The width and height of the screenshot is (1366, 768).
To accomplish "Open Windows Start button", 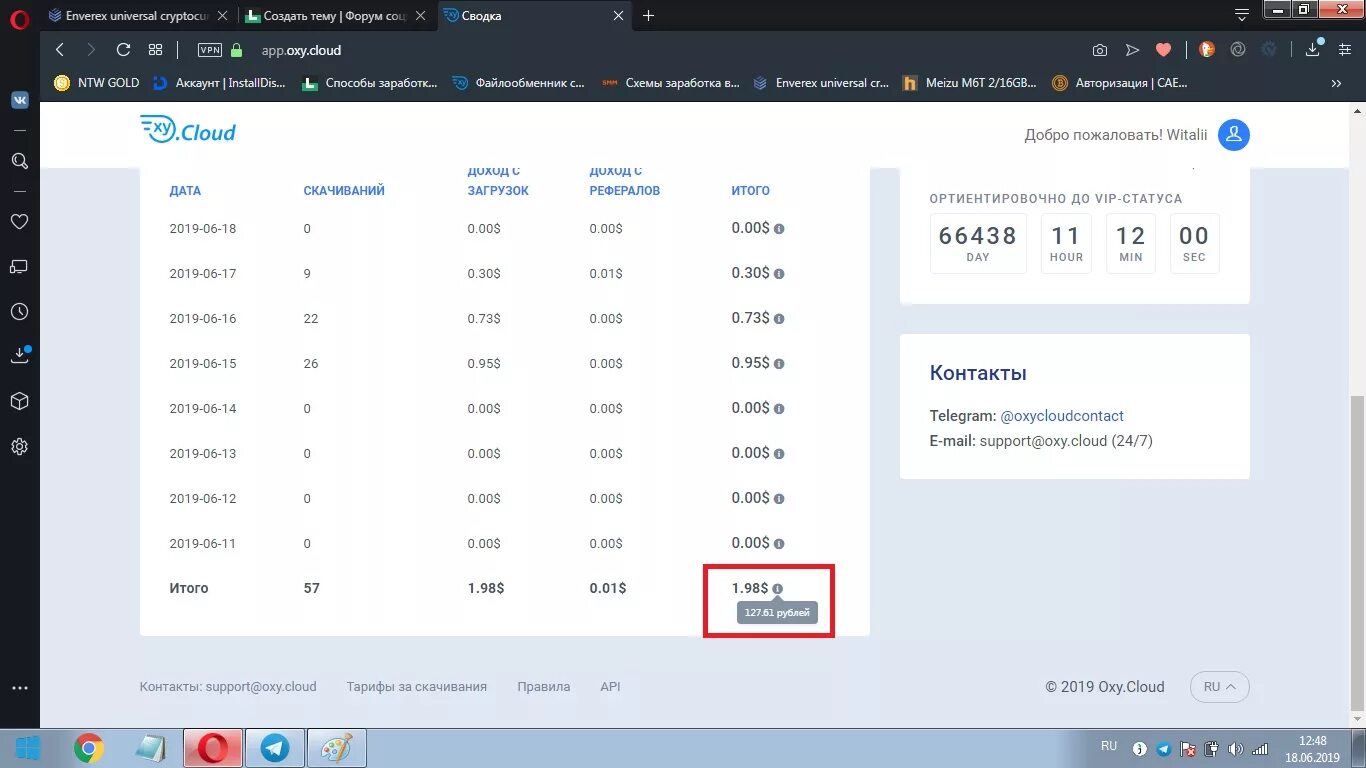I will coord(26,748).
